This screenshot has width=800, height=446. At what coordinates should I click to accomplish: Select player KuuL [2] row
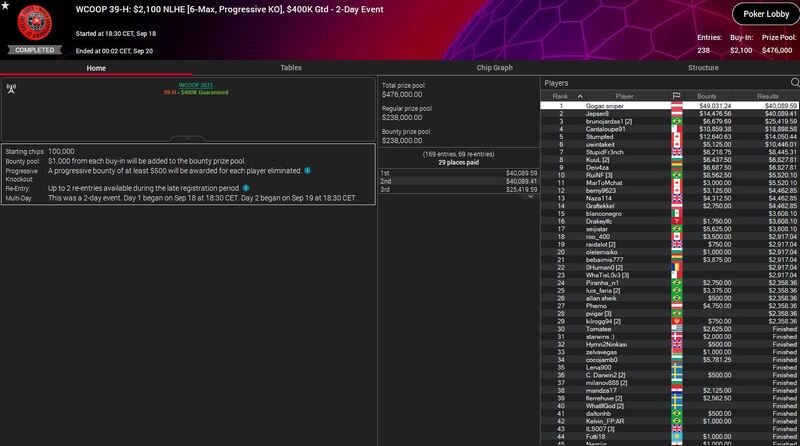[x=670, y=160]
